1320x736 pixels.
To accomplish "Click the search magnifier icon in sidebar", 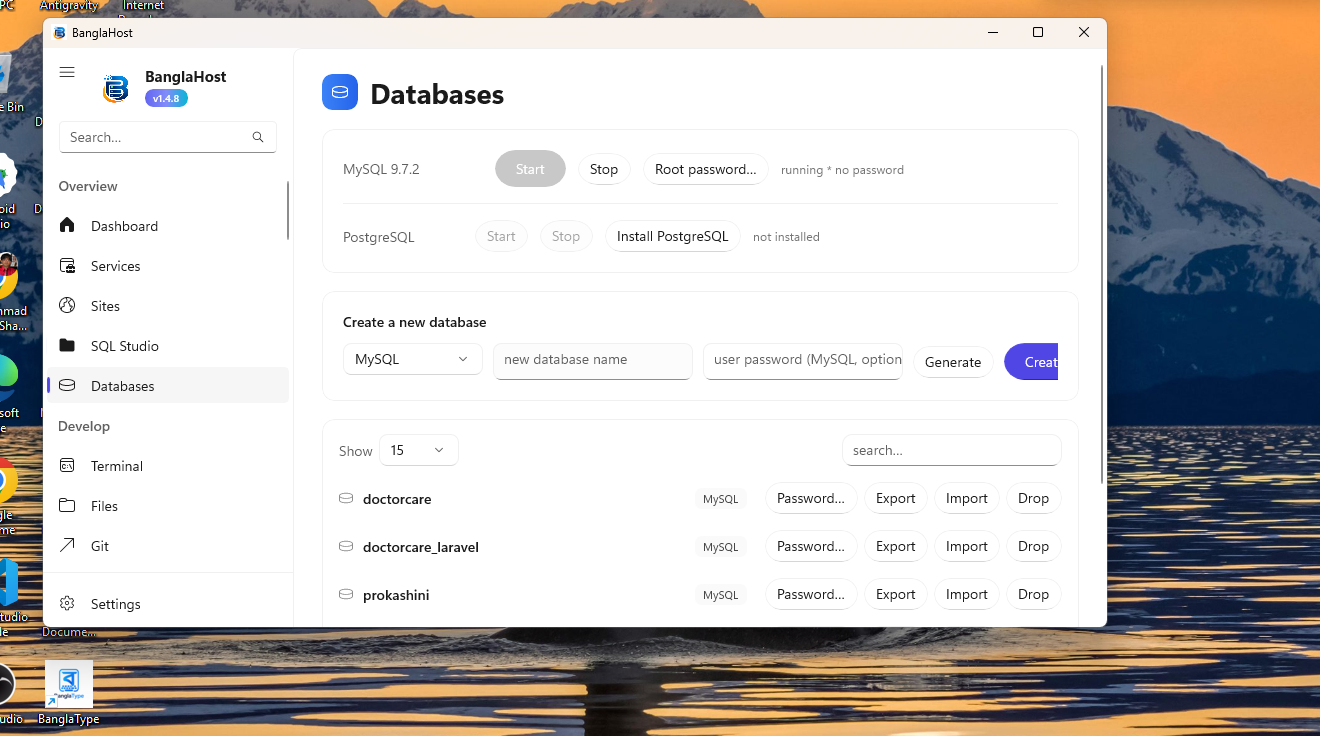I will click(x=258, y=137).
